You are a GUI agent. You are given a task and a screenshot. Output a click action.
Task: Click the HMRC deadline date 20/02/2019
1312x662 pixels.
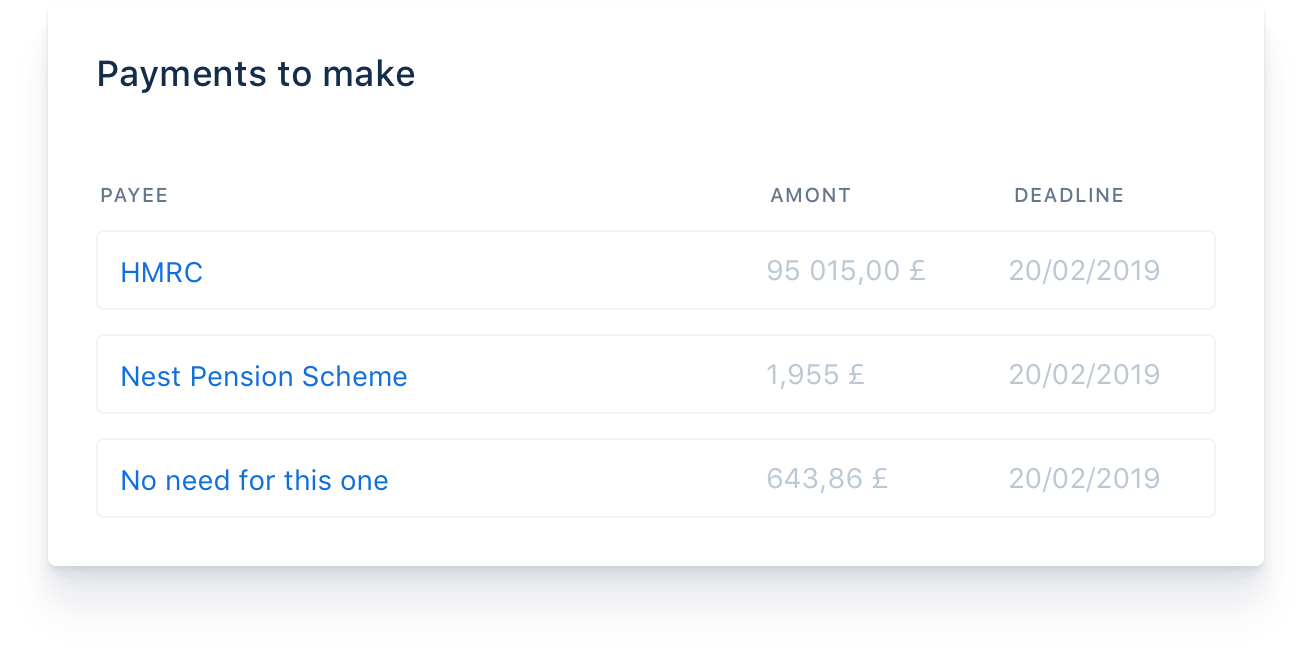(x=1084, y=271)
